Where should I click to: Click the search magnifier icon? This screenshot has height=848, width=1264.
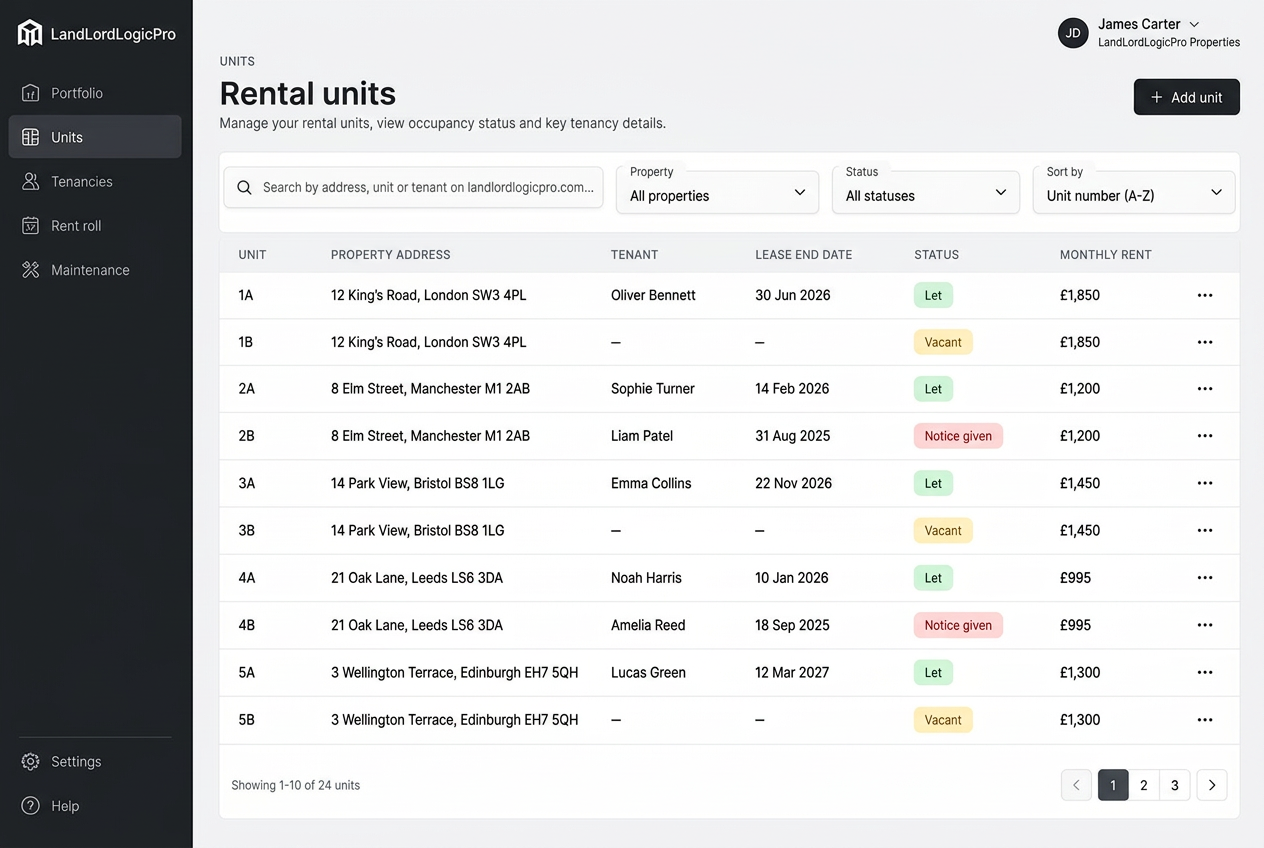tap(244, 187)
